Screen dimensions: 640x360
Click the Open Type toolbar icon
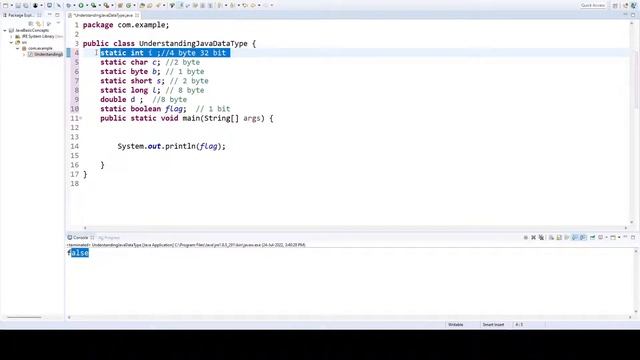(x=142, y=5)
